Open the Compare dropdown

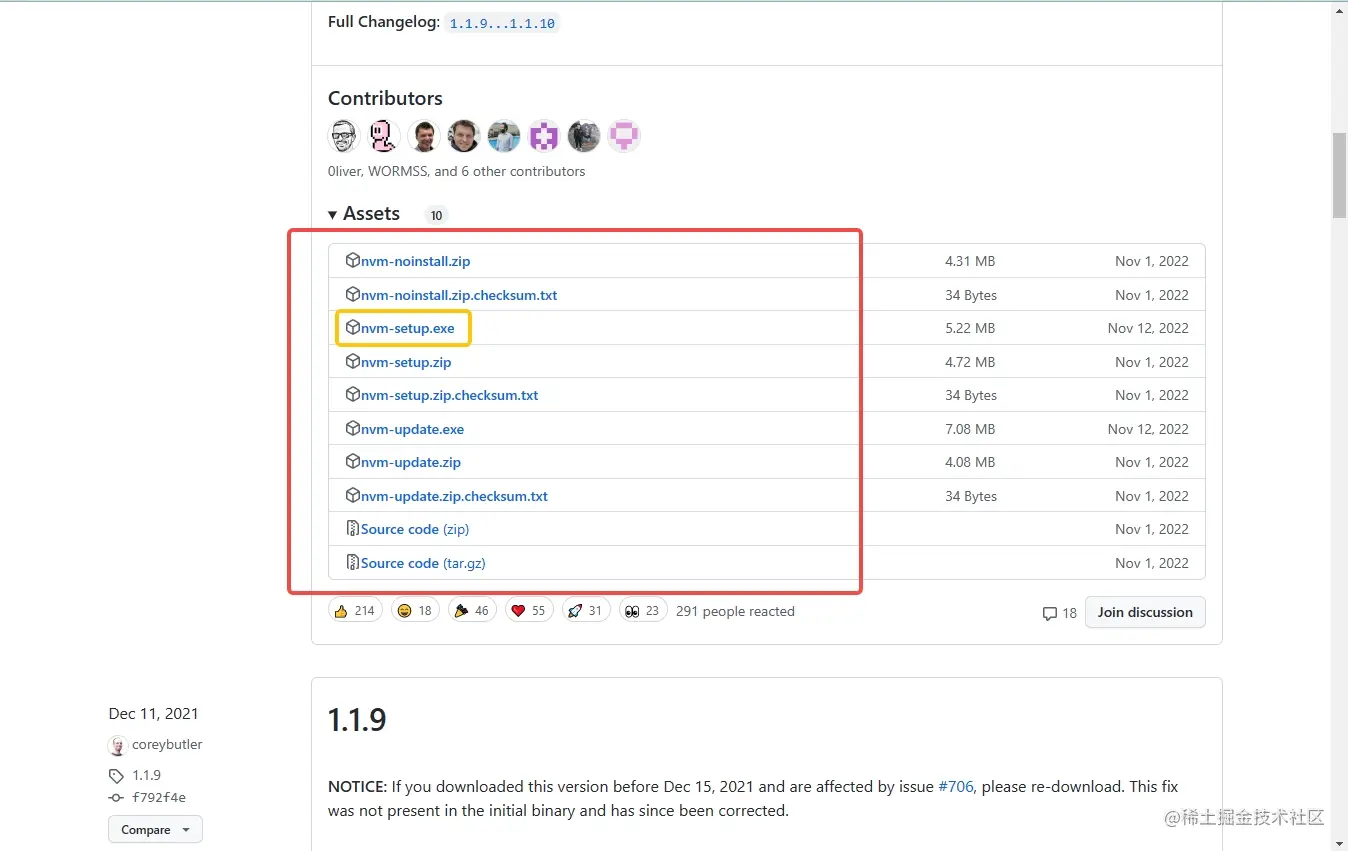[155, 830]
